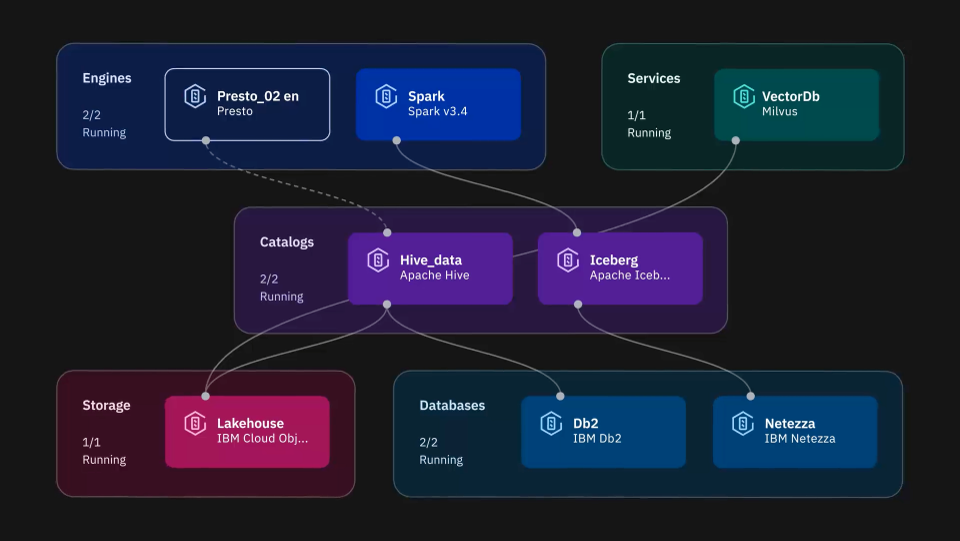Select the Presto_02 en node title
This screenshot has height=541, width=960.
[257, 96]
